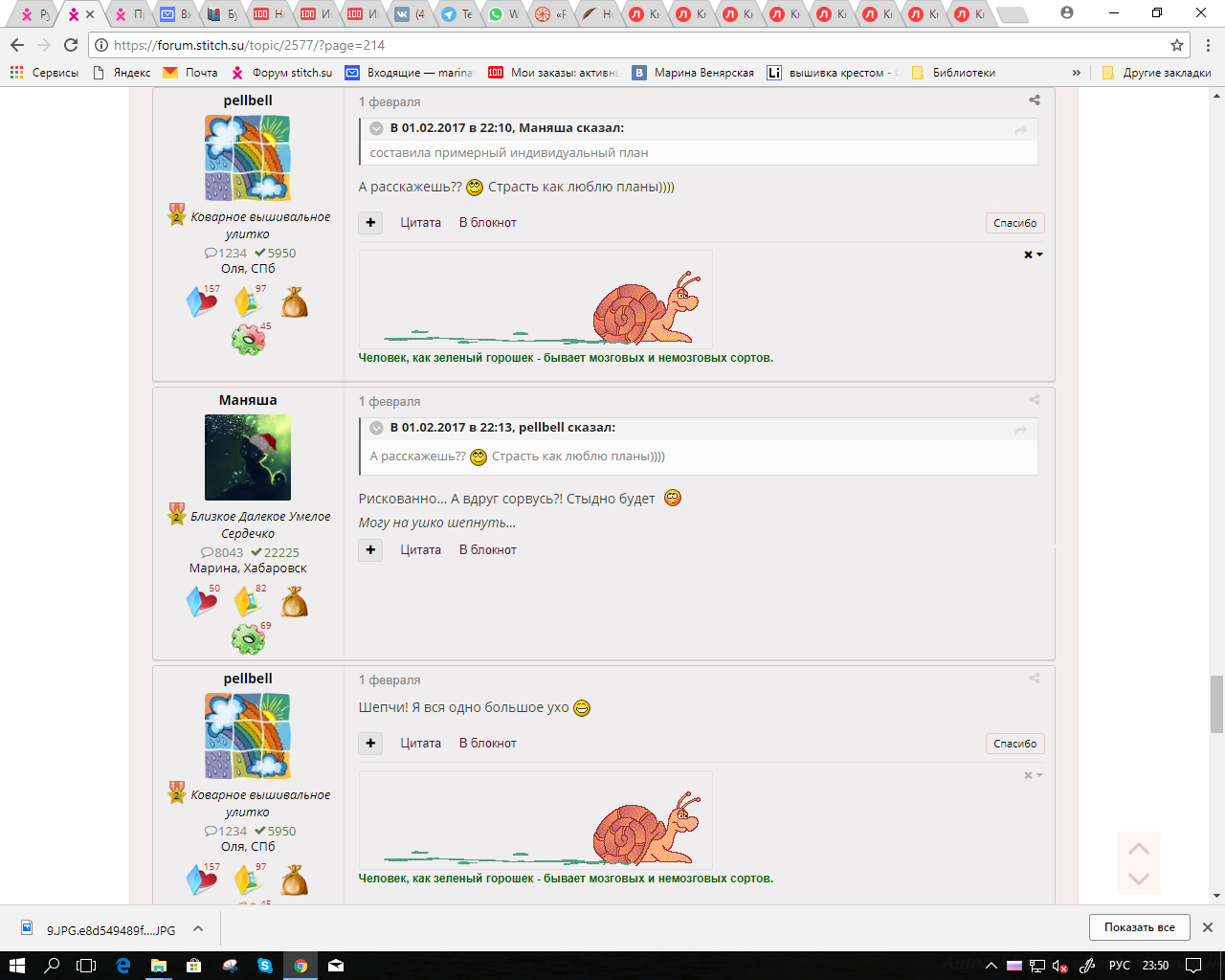Collapse quote from Маняша in first post
The width and height of the screenshot is (1225, 980).
pyautogui.click(x=377, y=128)
